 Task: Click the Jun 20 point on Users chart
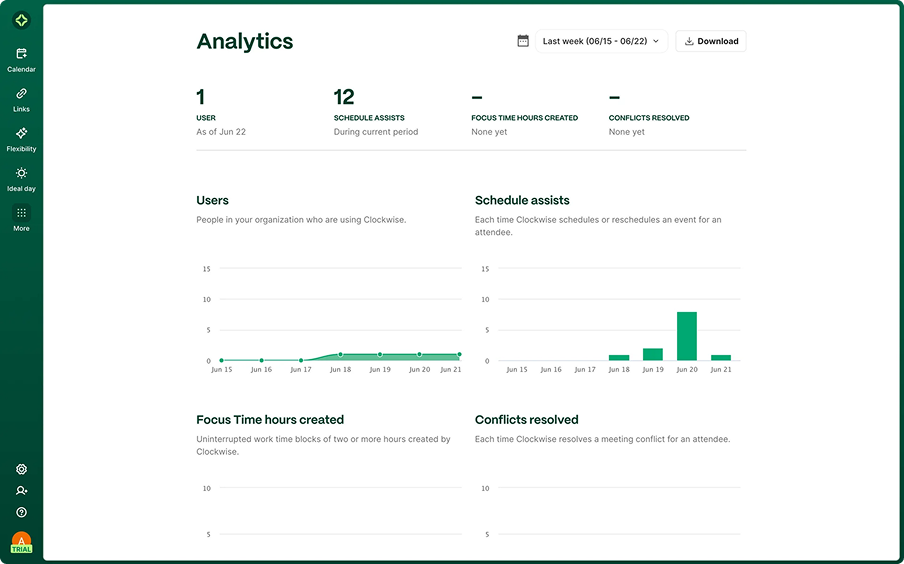point(419,354)
